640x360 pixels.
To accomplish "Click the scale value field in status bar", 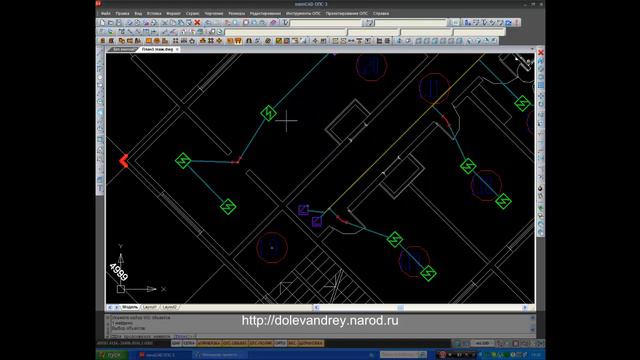I will (482, 343).
